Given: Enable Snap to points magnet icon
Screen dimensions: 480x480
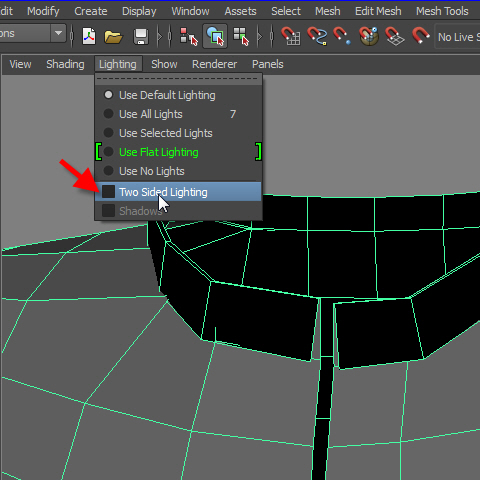Looking at the screenshot, I should (342, 36).
